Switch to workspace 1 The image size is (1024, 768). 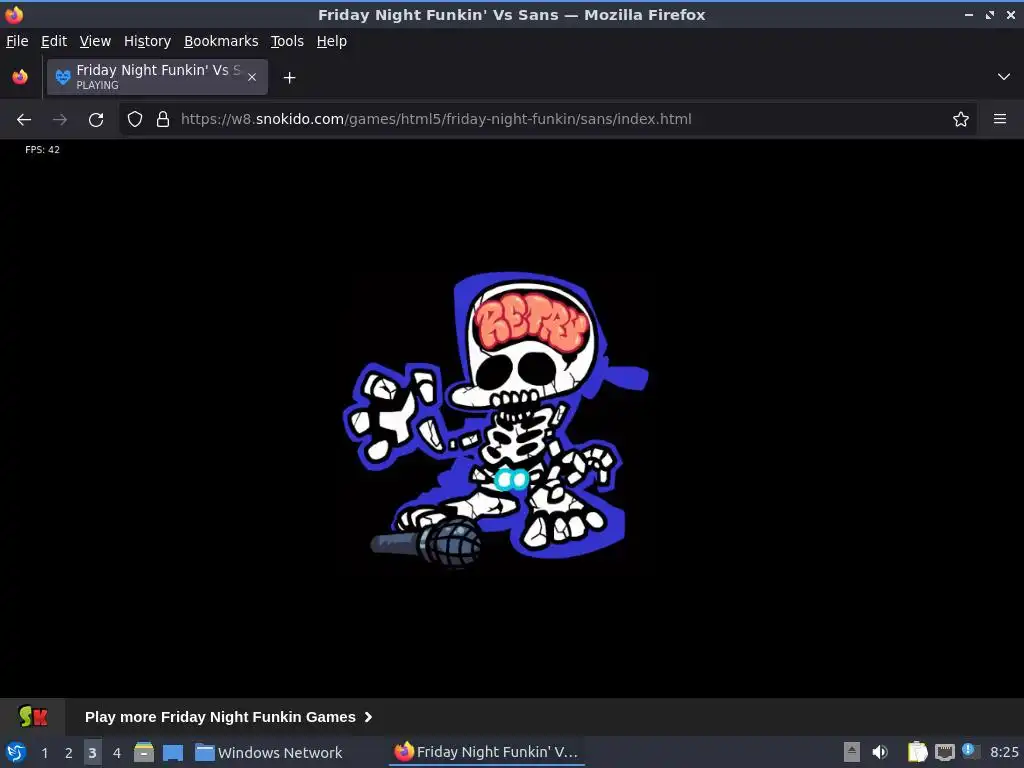[44, 753]
